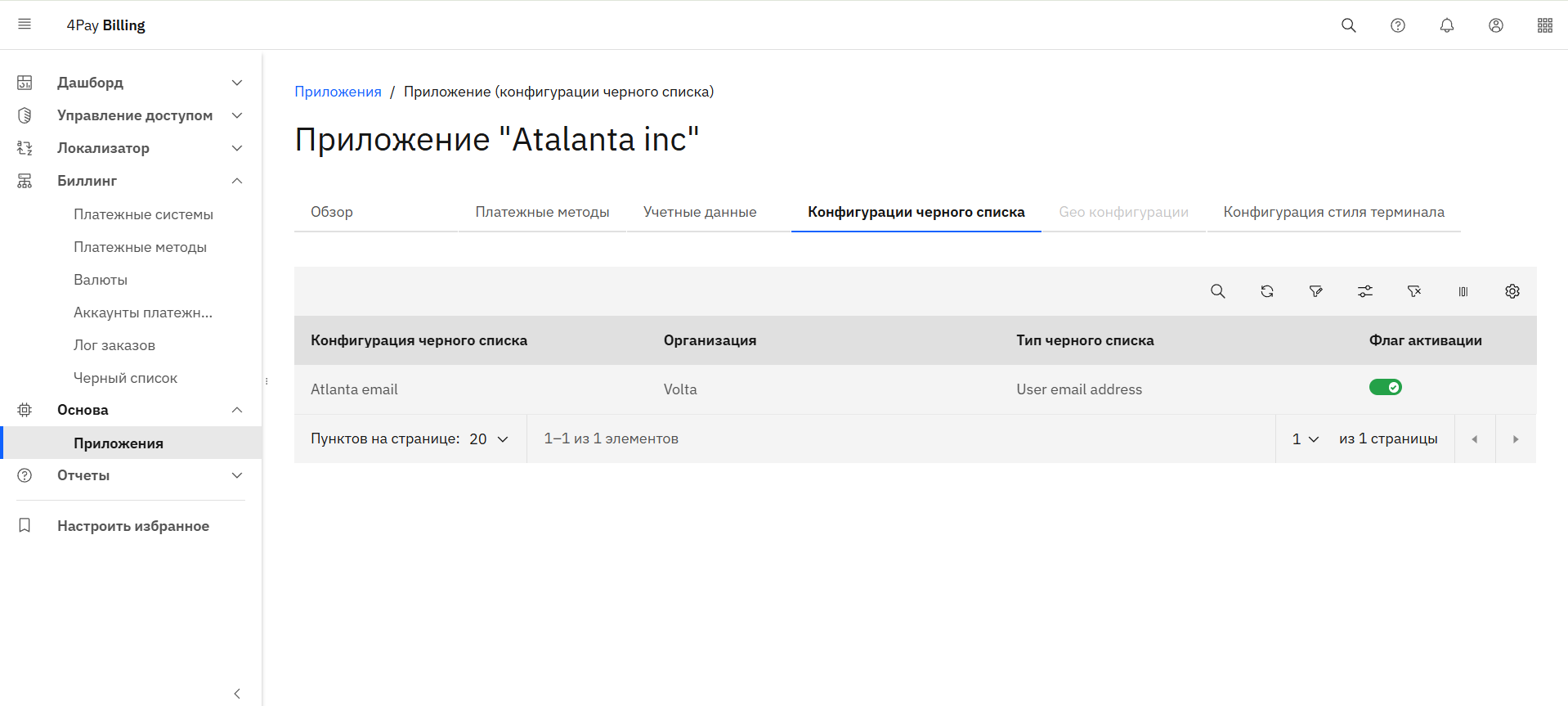Refresh the blacklist configurations table
1568x706 pixels.
click(1266, 291)
